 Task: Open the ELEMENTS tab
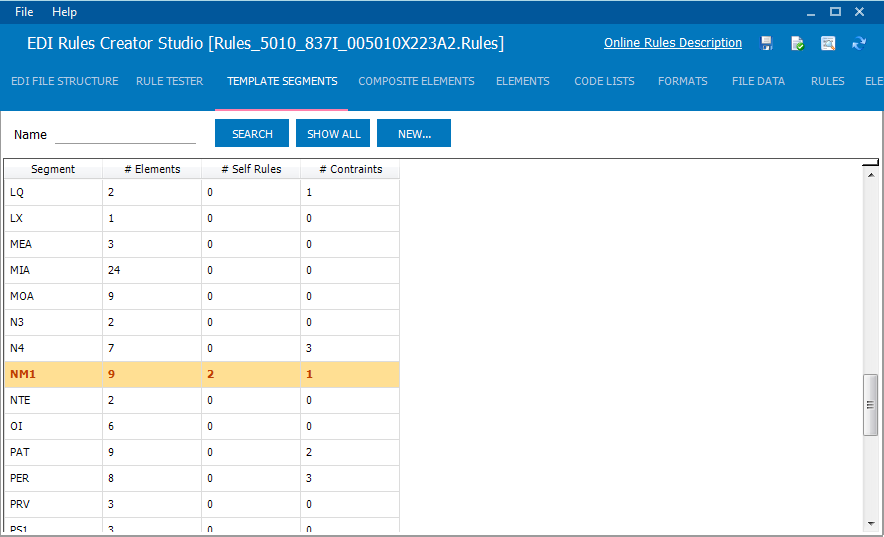523,81
